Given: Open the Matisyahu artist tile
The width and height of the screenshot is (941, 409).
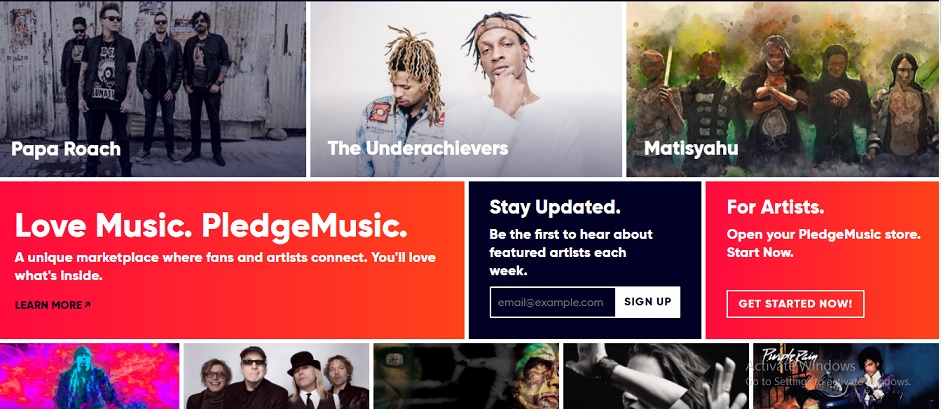Looking at the screenshot, I should [x=783, y=89].
